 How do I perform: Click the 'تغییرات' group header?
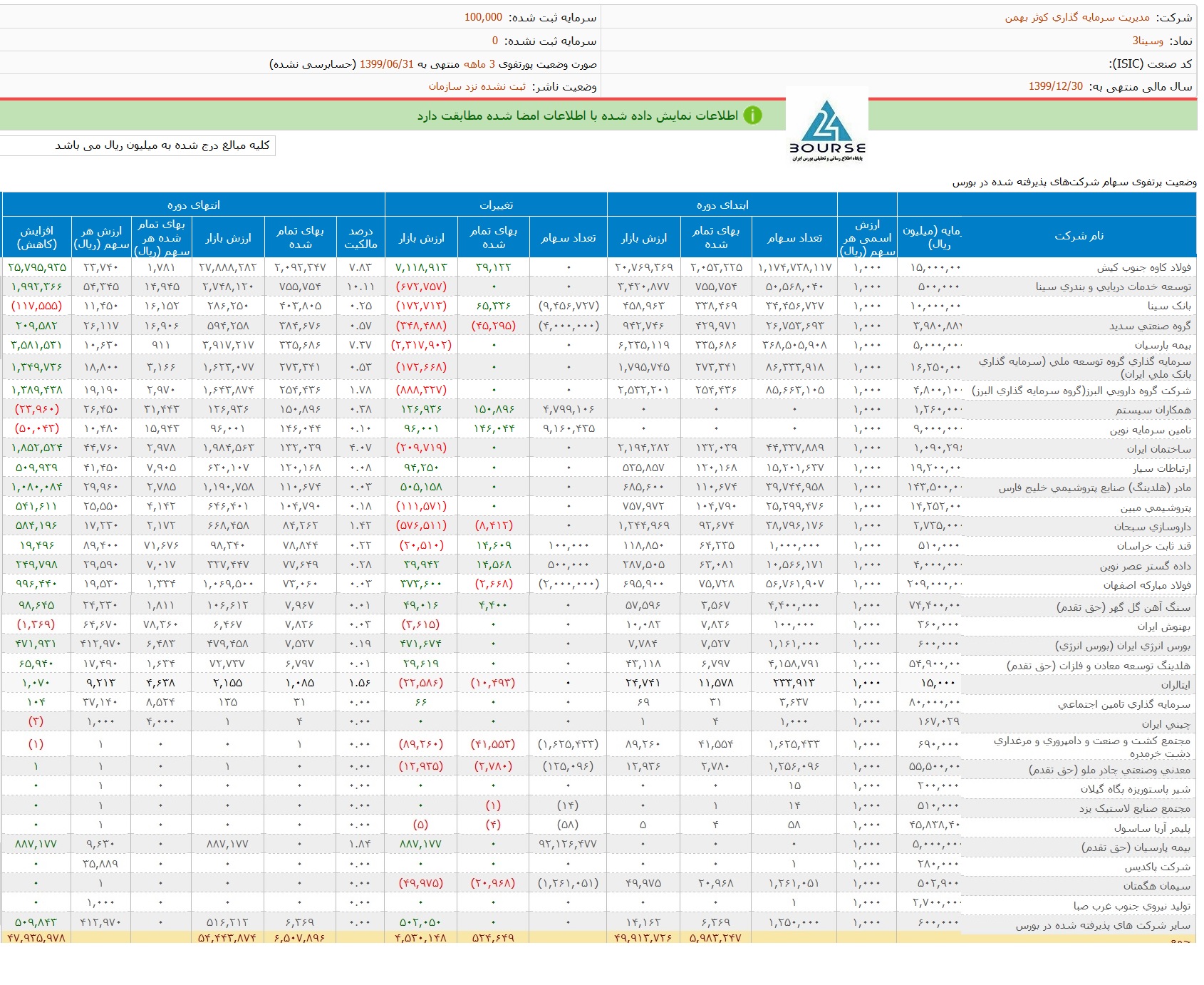click(x=496, y=205)
